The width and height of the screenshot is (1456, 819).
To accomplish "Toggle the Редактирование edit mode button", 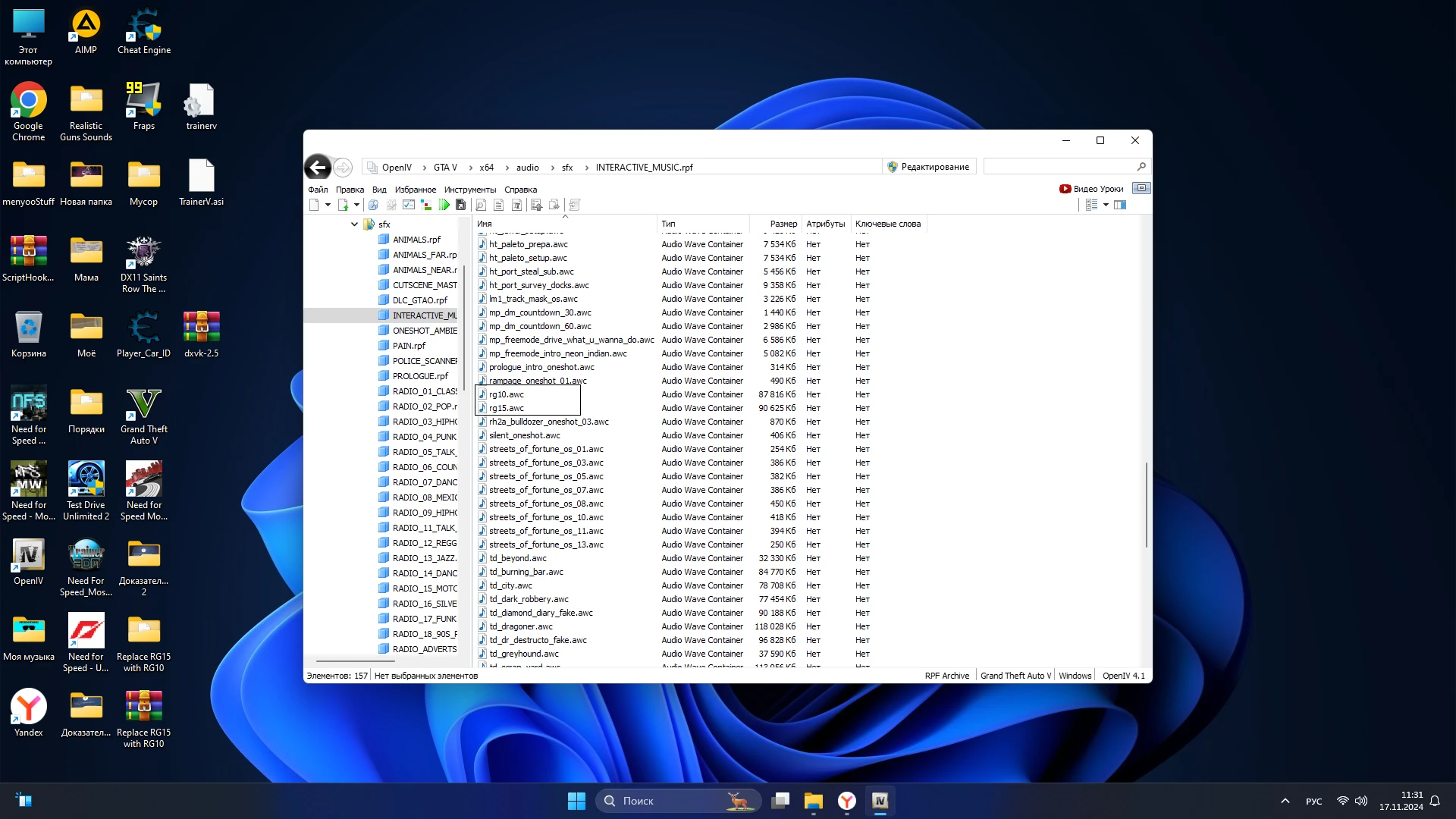I will [928, 167].
